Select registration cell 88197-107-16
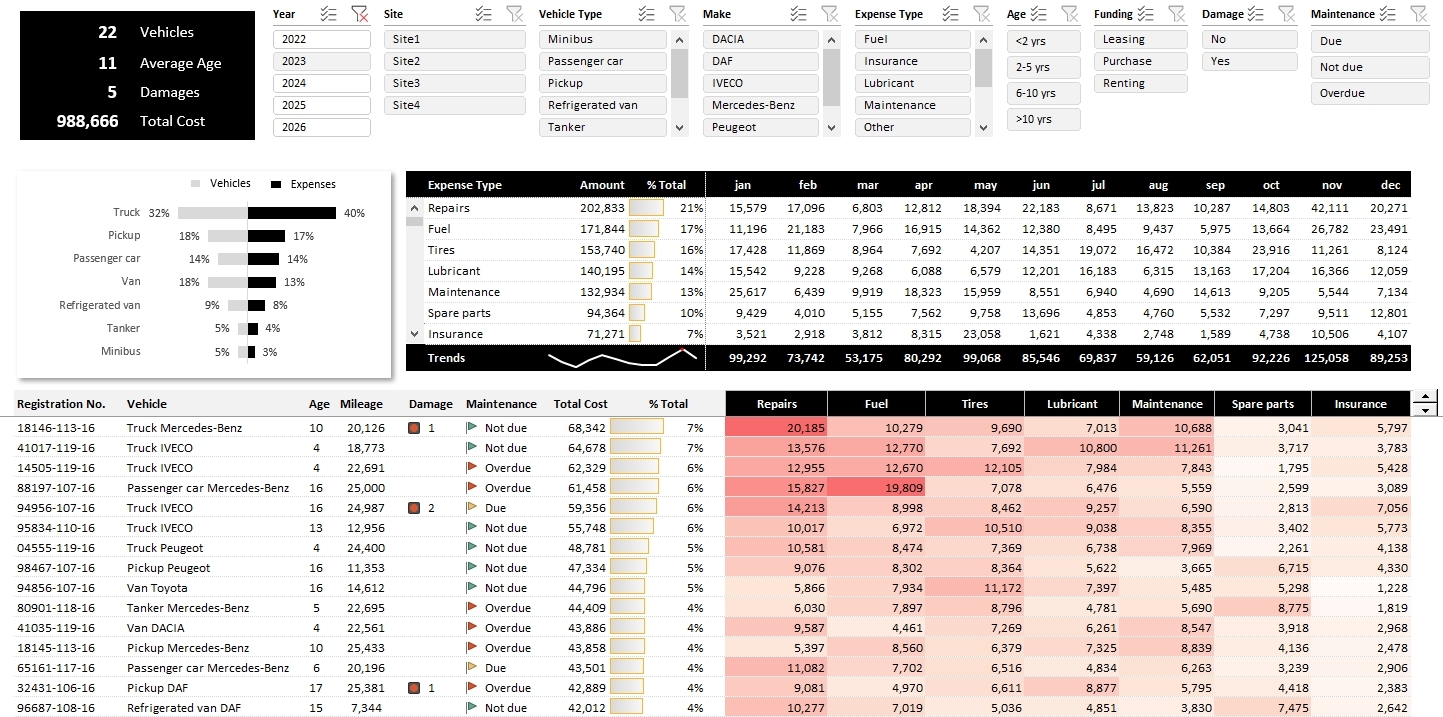 click(56, 488)
